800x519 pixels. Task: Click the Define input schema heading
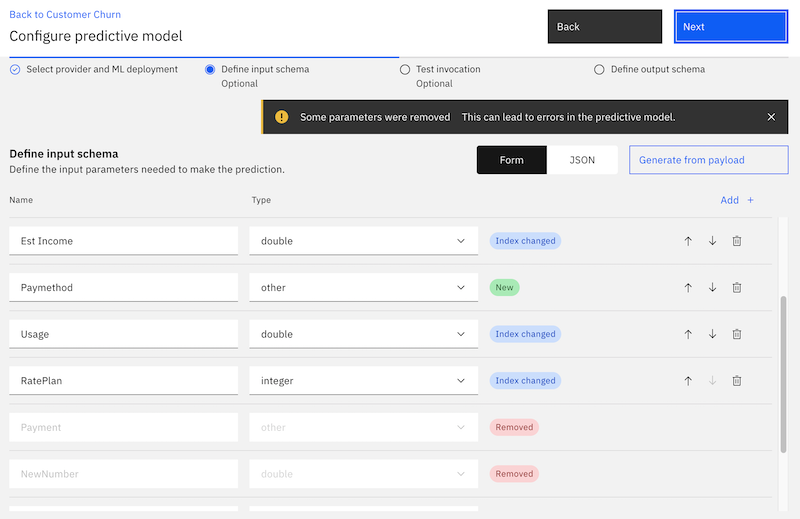coord(64,154)
